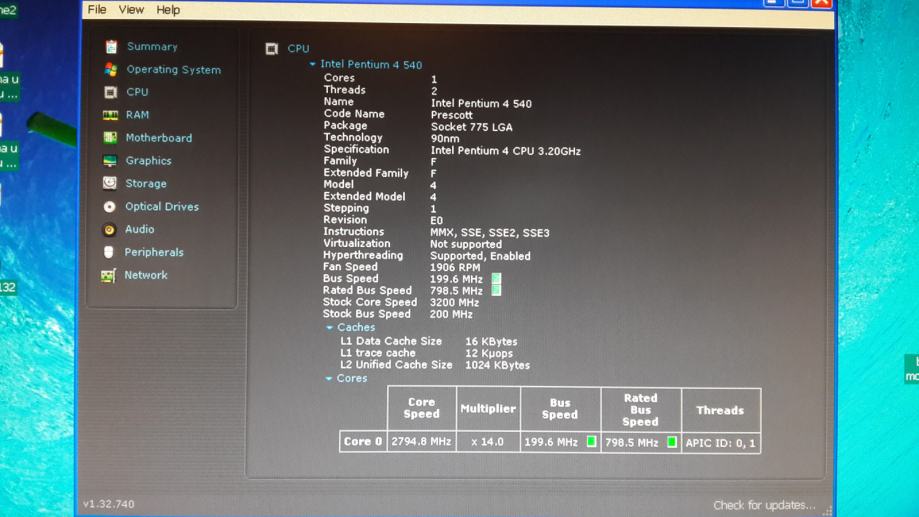This screenshot has width=919, height=517.
Task: Close the window with the red X button
Action: pyautogui.click(x=822, y=3)
